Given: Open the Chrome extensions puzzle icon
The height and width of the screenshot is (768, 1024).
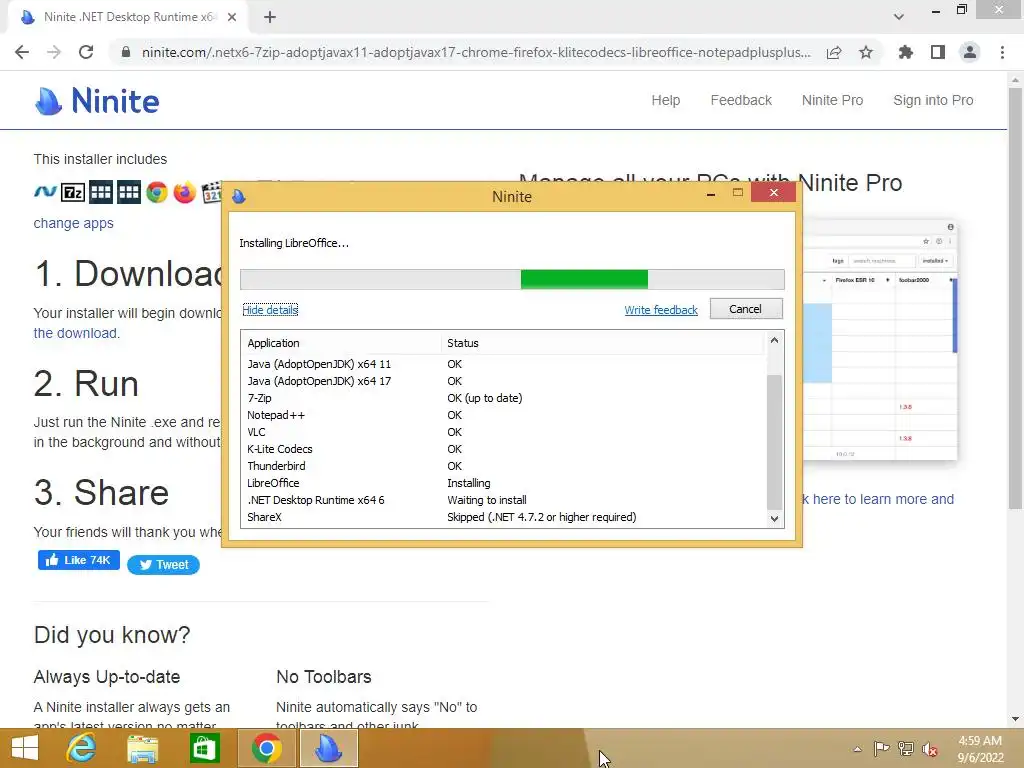Looking at the screenshot, I should 906,52.
